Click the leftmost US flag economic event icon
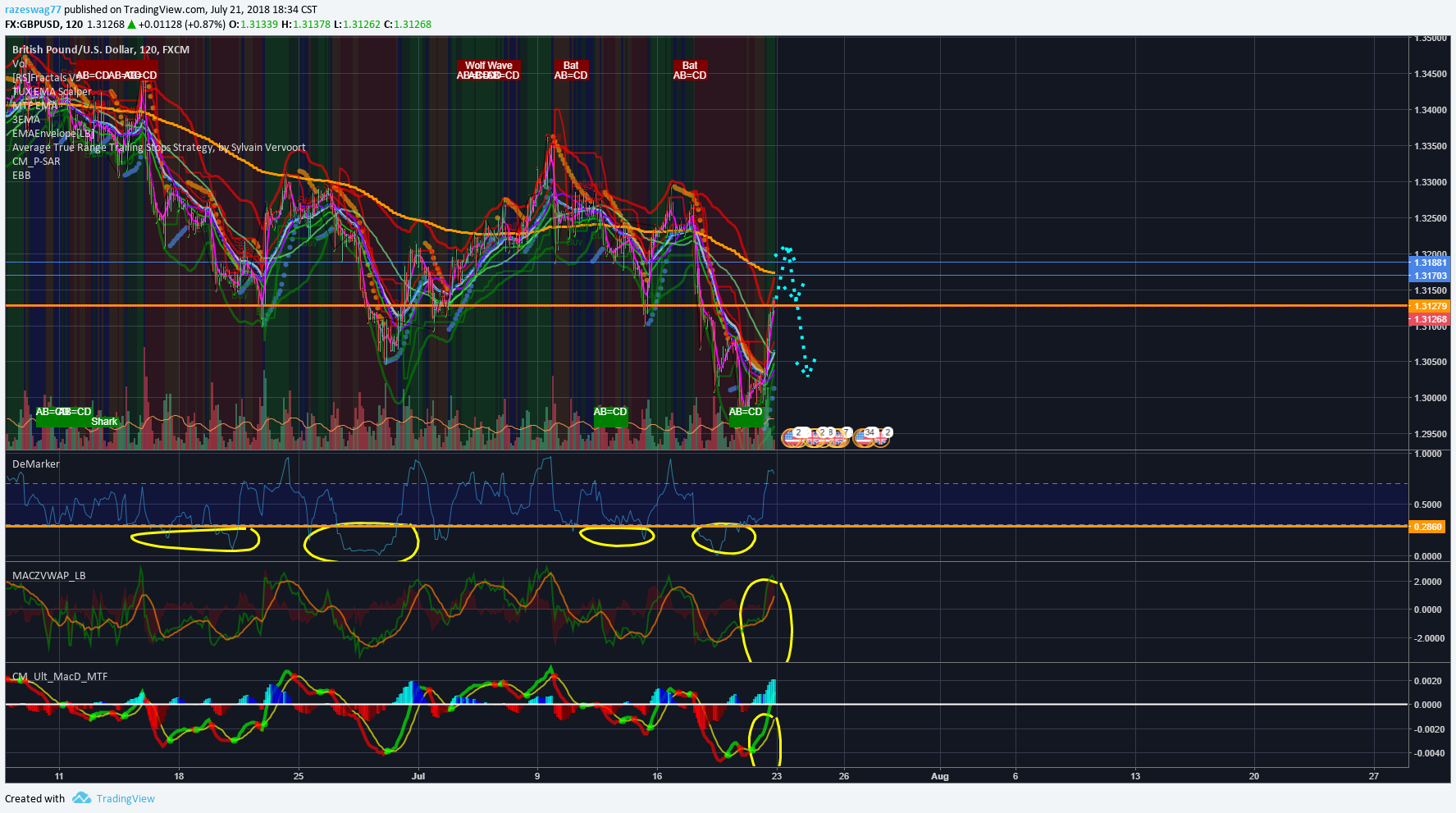This screenshot has height=813, width=1456. [792, 438]
